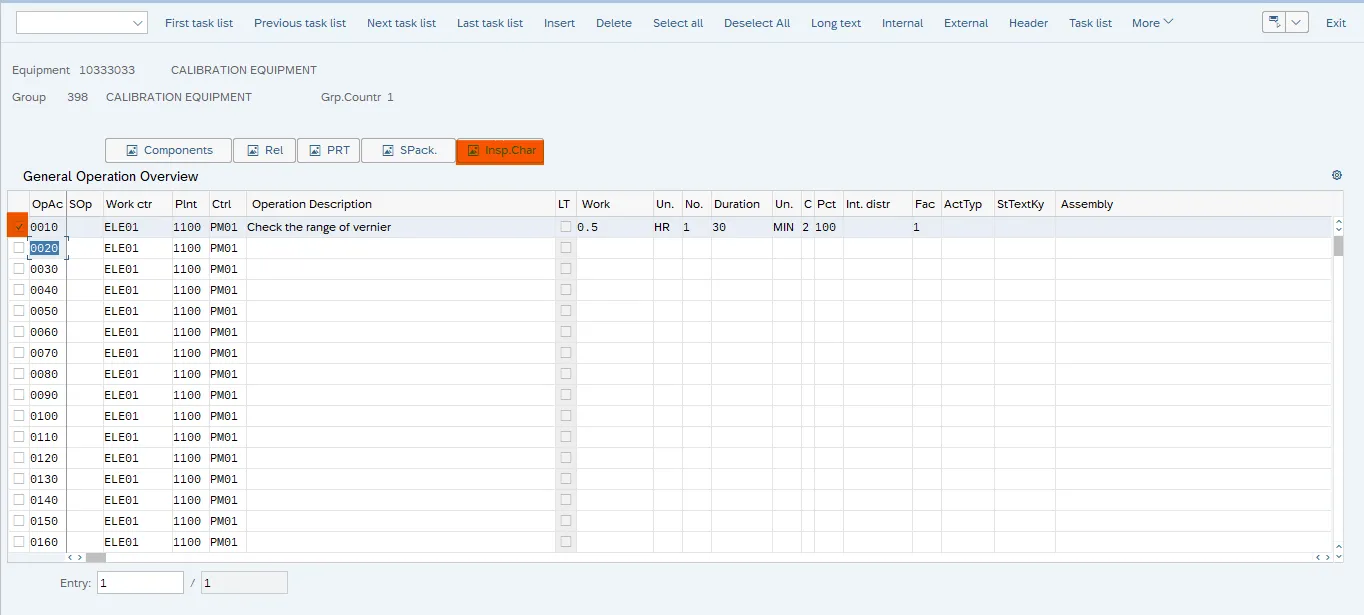Image resolution: width=1364 pixels, height=615 pixels.
Task: Open table settings gear icon
Action: click(x=1337, y=175)
